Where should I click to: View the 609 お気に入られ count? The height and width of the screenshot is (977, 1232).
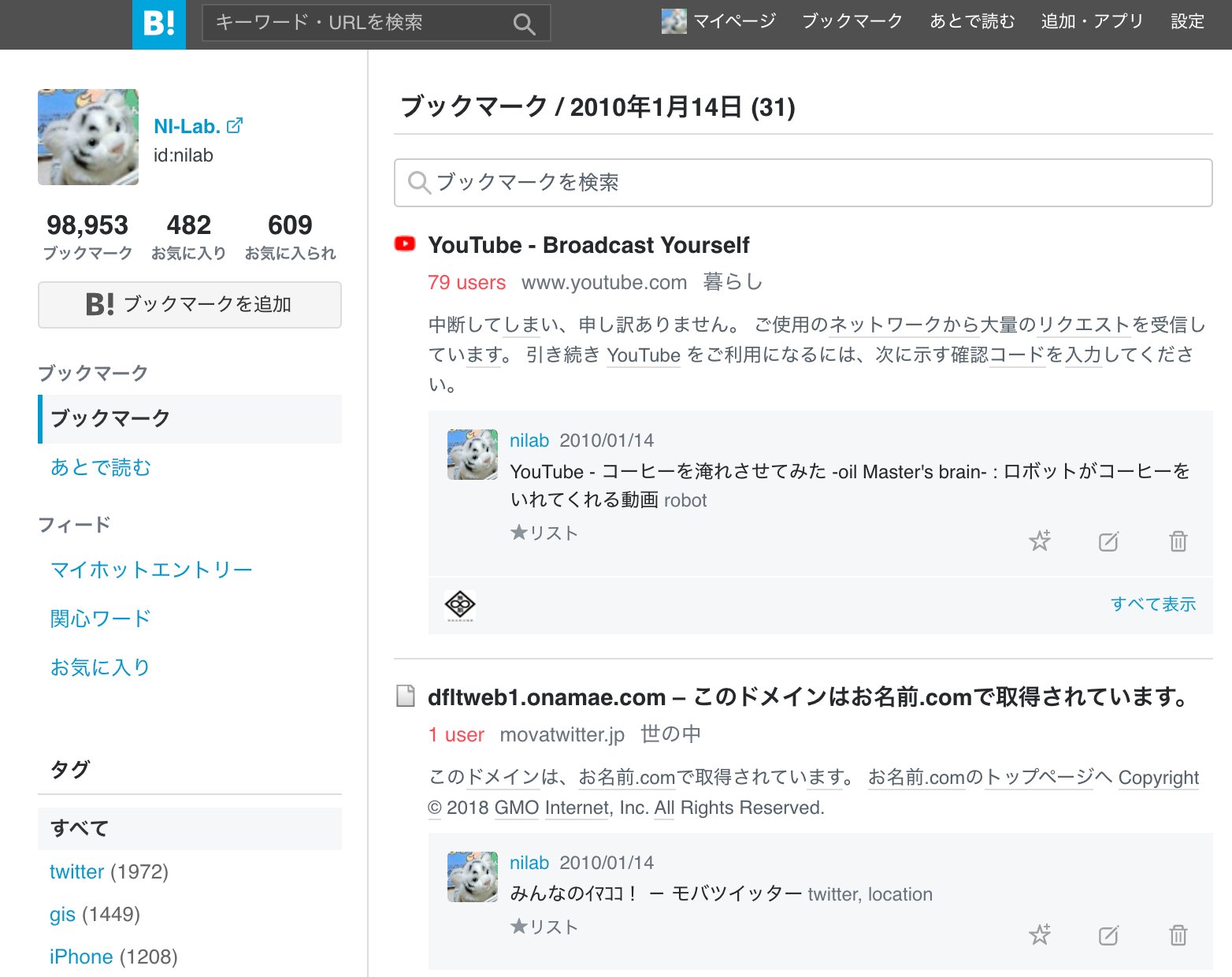pyautogui.click(x=290, y=236)
